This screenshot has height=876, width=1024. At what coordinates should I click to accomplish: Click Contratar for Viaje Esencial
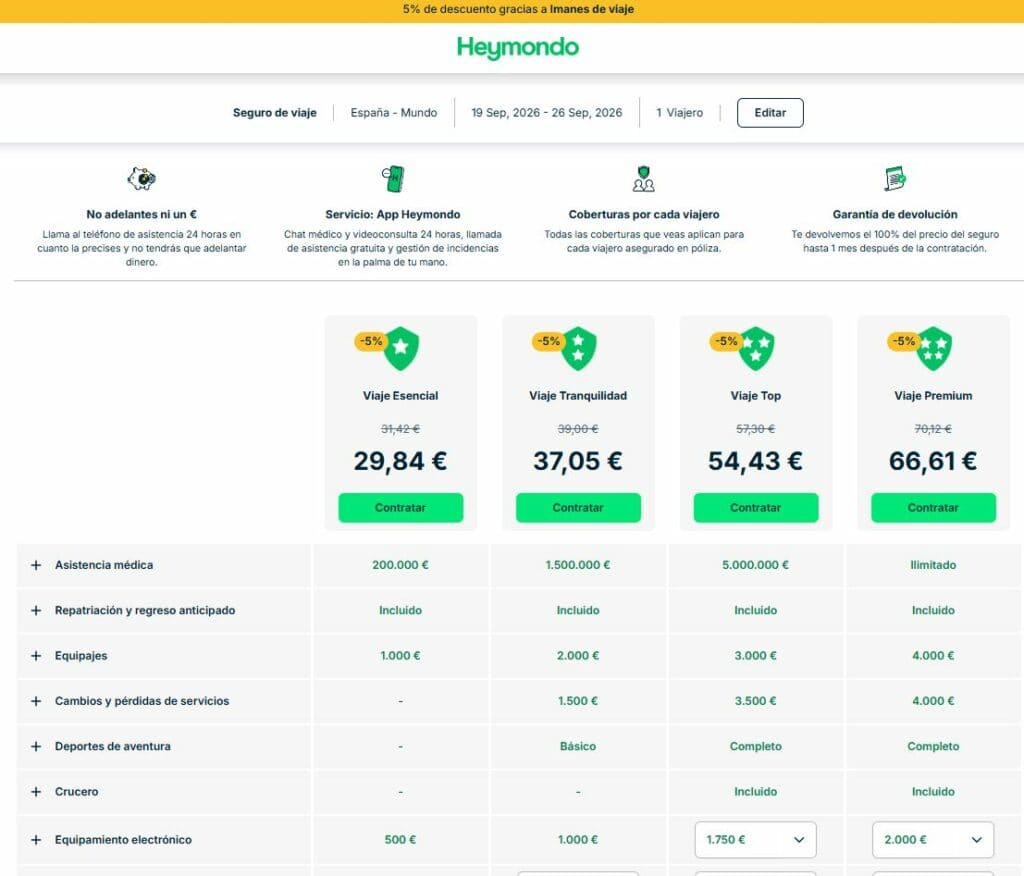[x=400, y=508]
